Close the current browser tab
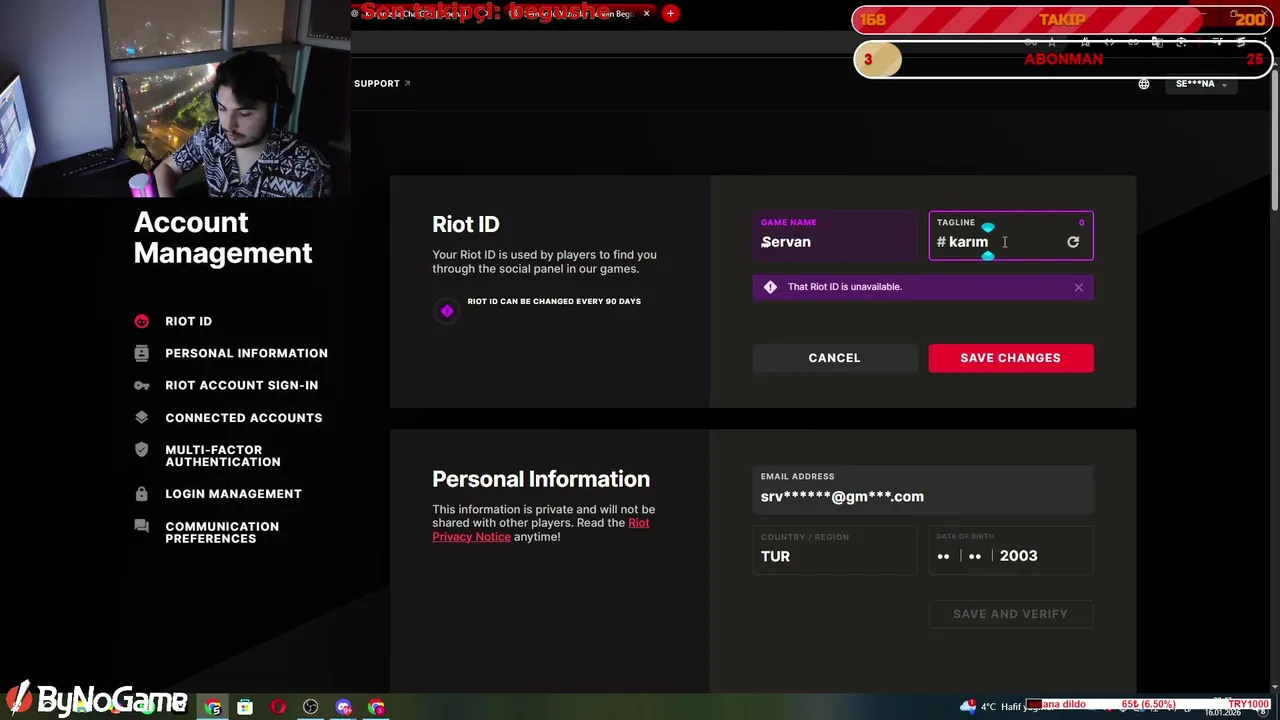1280x720 pixels. [x=647, y=13]
